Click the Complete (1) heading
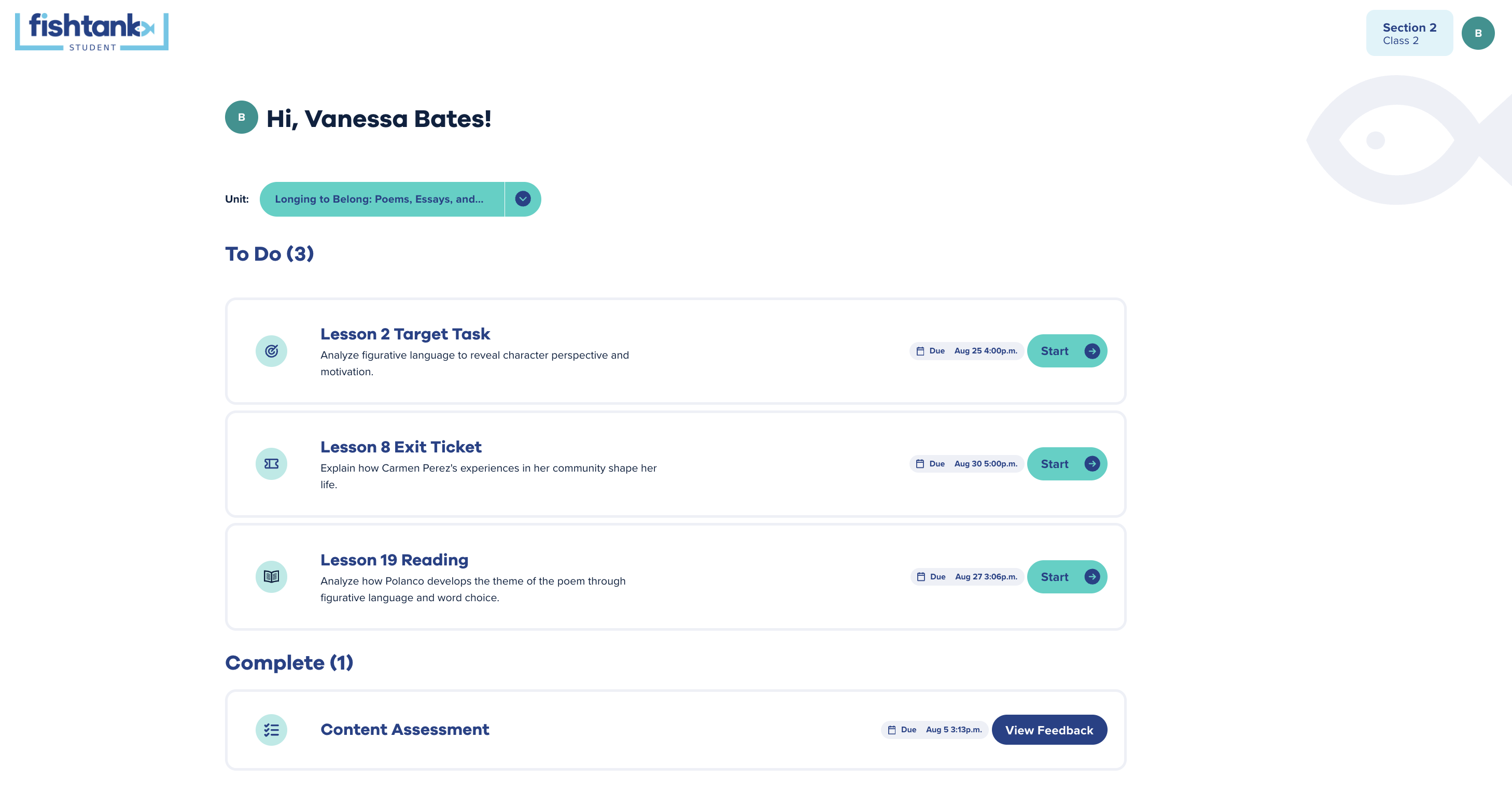1512x795 pixels. [289, 662]
